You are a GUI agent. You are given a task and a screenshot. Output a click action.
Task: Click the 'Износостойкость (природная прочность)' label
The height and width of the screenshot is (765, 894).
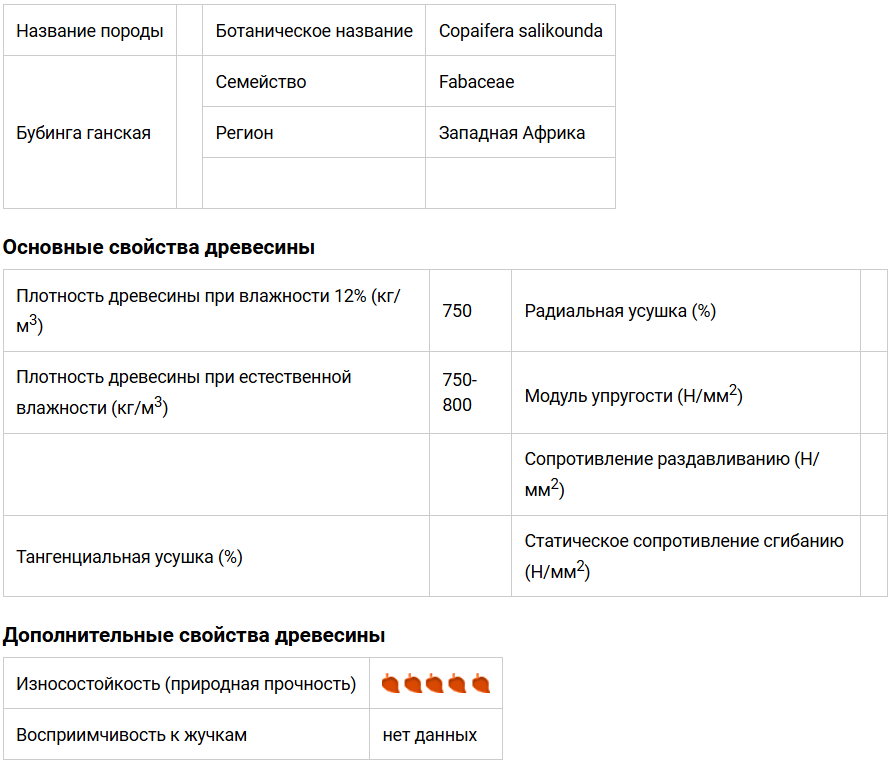point(186,684)
